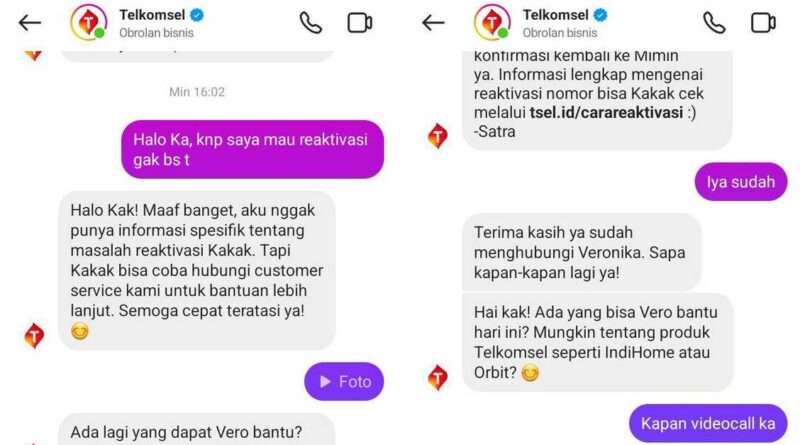
Task: Select the 'Iya sudah' sent message
Action: point(741,182)
